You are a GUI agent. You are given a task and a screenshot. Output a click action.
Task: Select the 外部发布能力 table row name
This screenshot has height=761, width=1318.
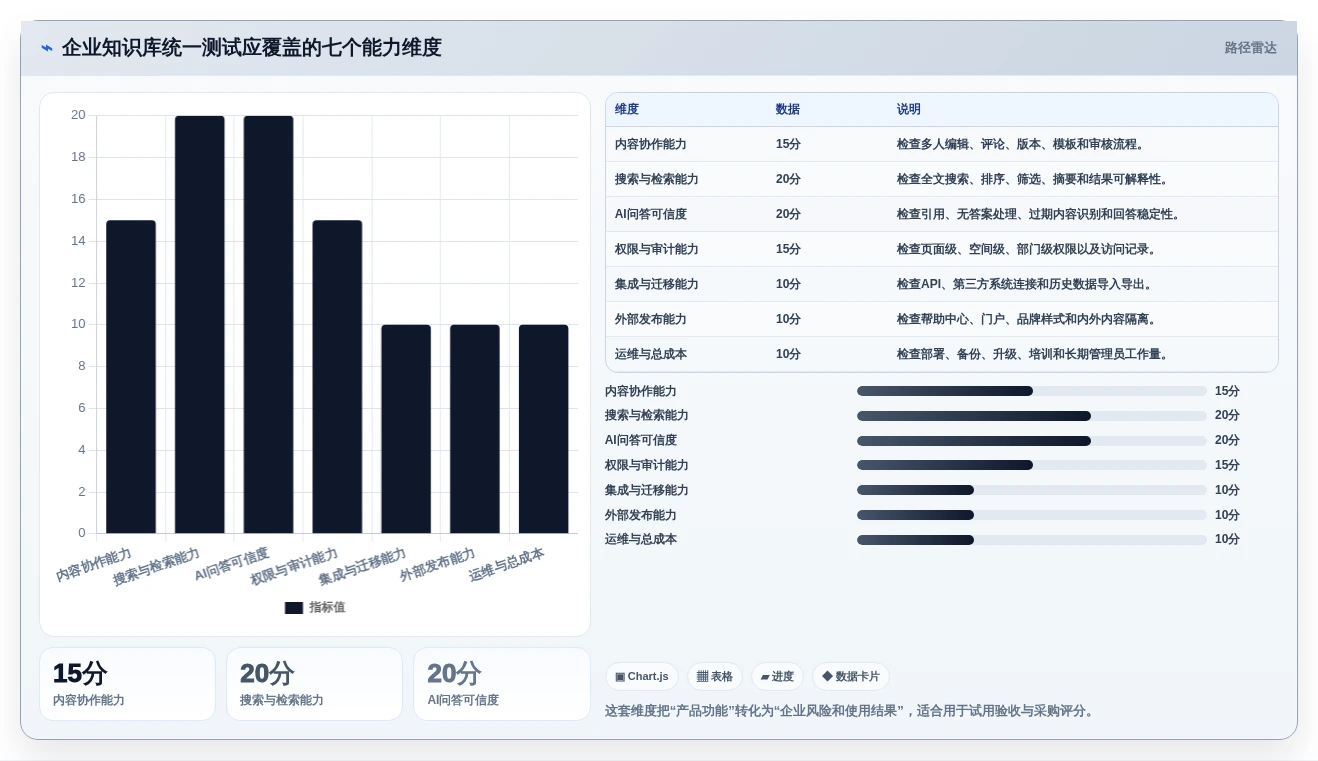[x=651, y=319]
